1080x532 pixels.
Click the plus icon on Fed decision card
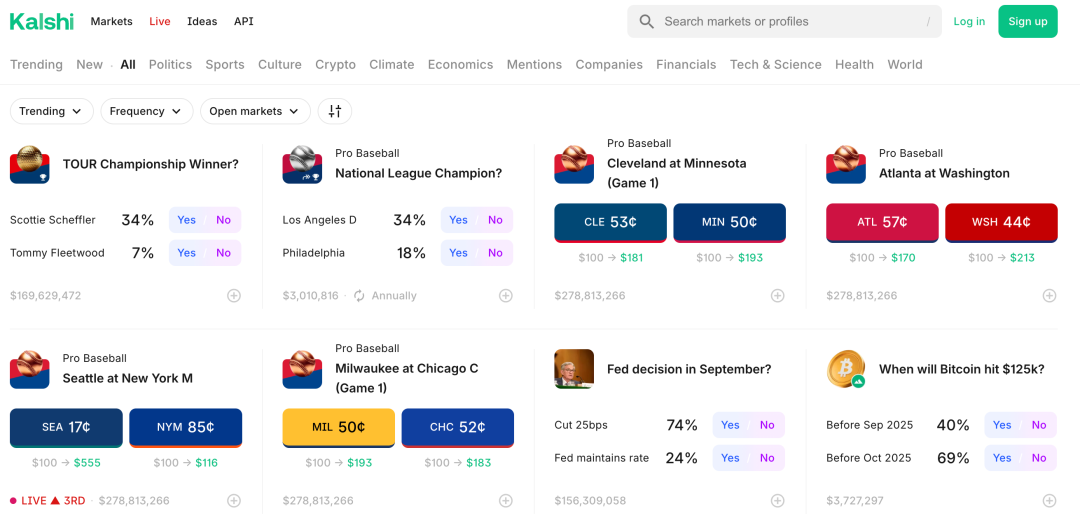coord(778,501)
